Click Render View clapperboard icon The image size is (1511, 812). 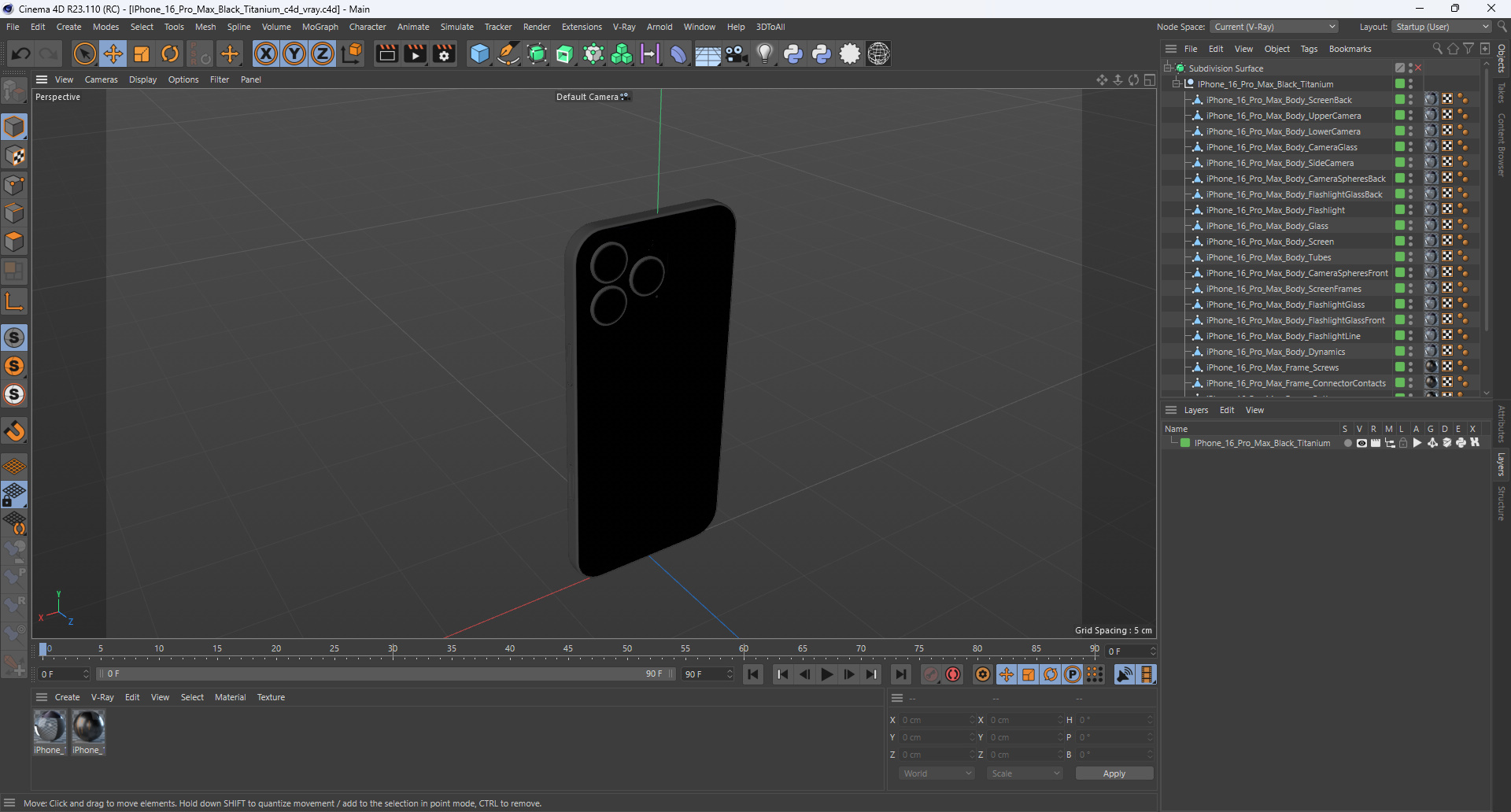386,54
